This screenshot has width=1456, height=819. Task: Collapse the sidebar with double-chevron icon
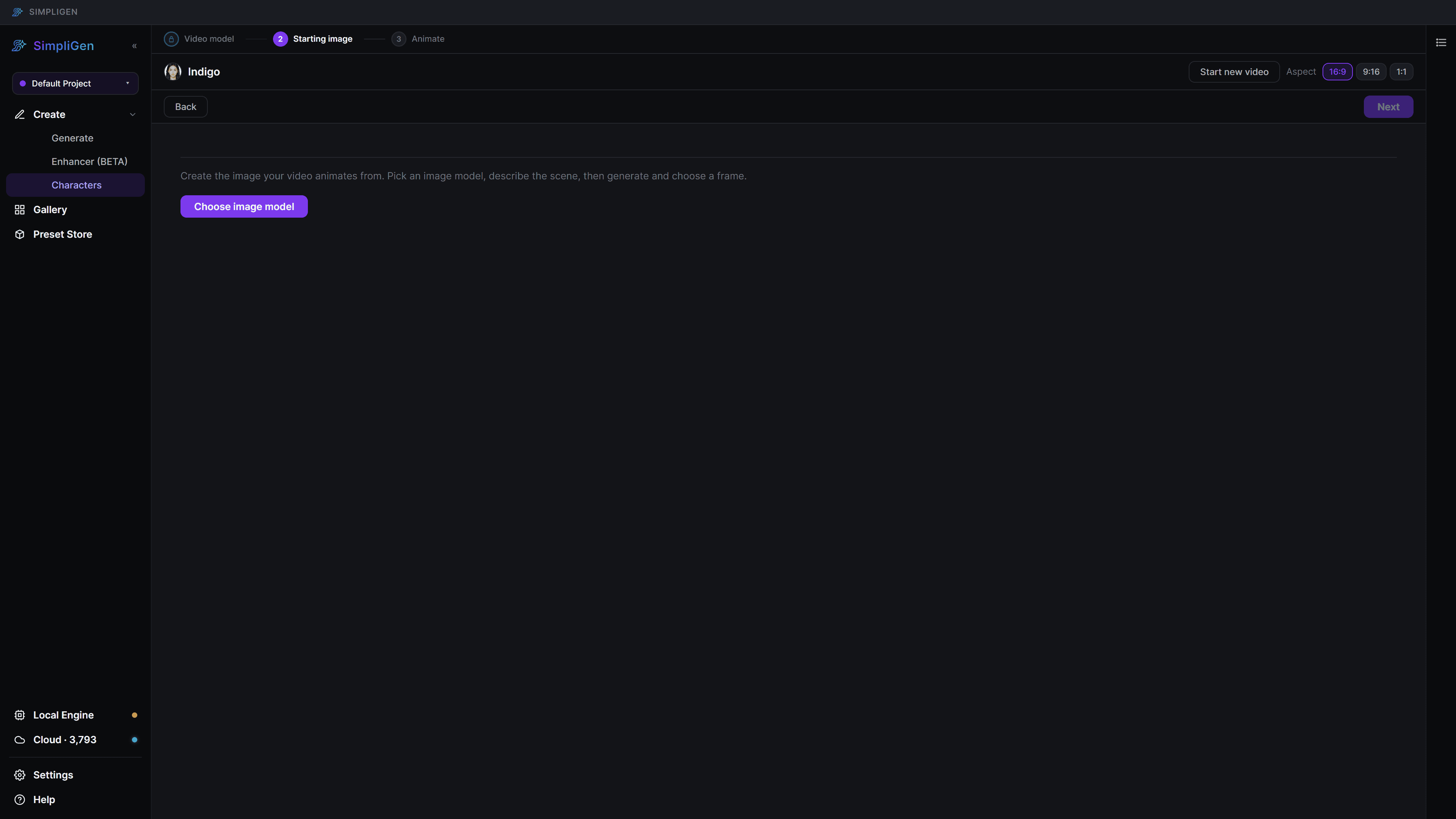[135, 46]
